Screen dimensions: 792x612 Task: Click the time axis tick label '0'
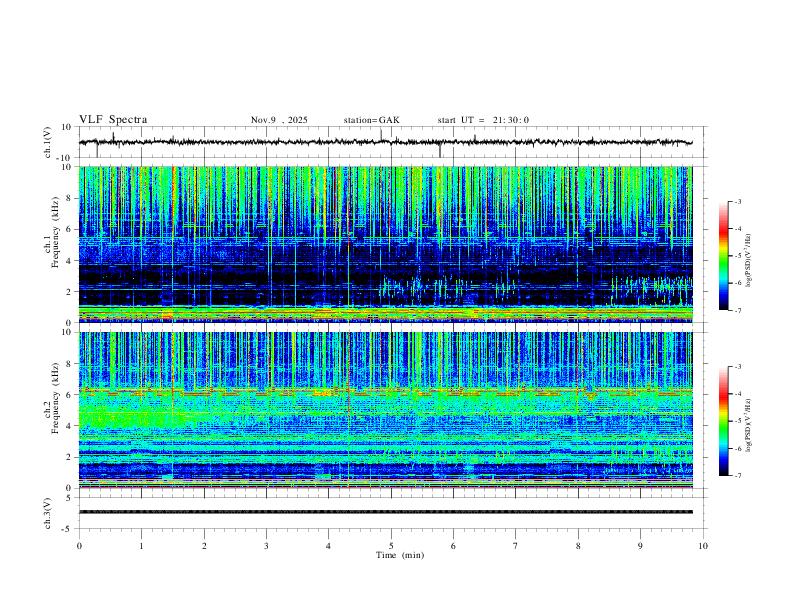click(x=79, y=546)
